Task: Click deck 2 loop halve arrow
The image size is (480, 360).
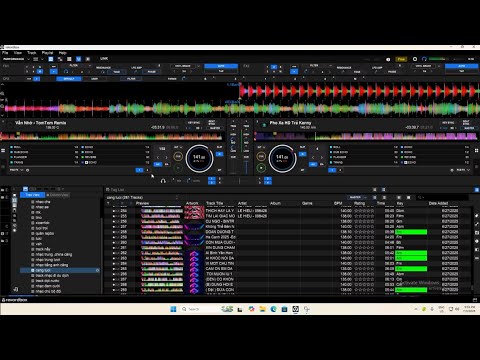Action: (x=313, y=157)
